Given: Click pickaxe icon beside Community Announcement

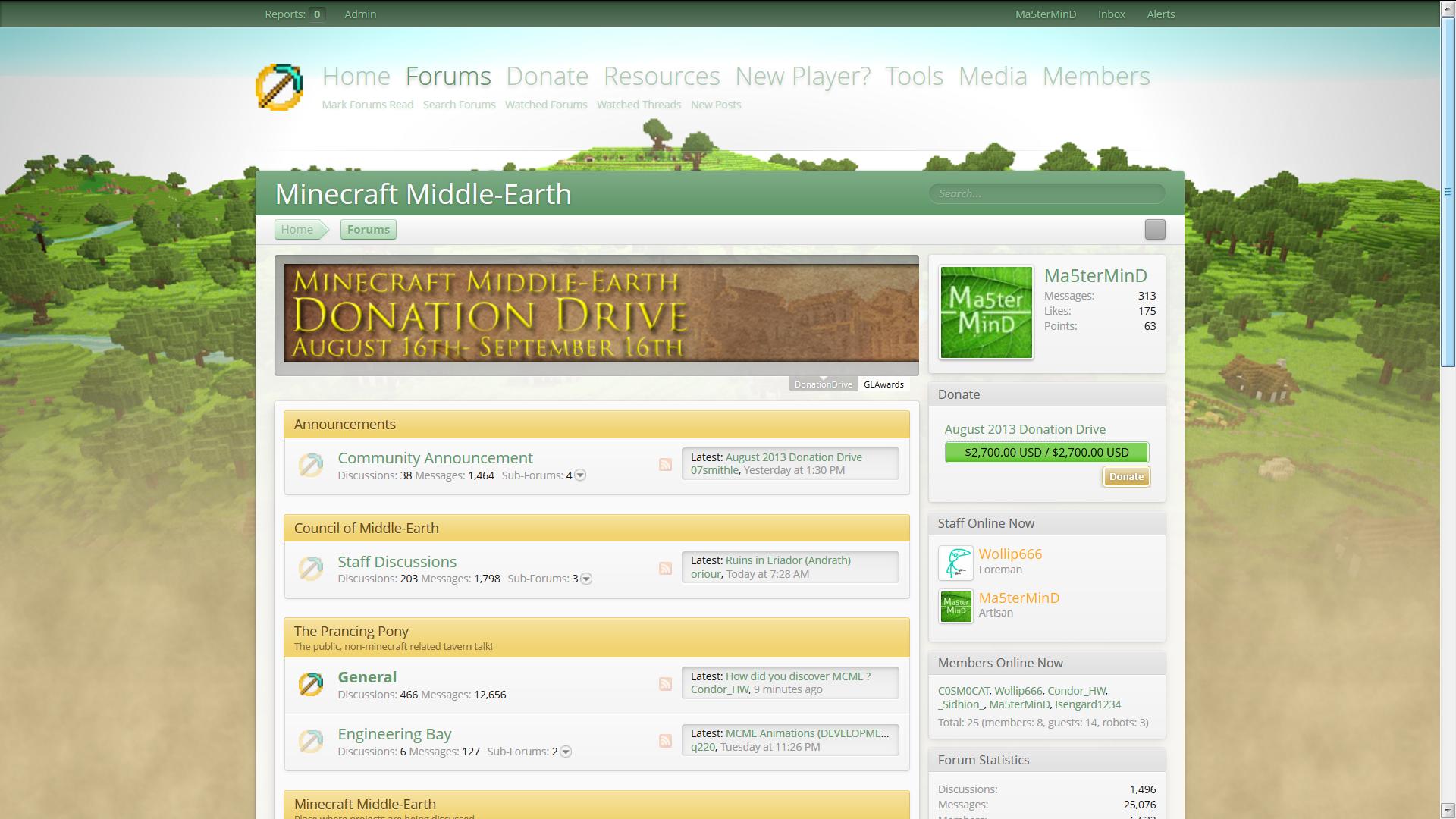Looking at the screenshot, I should 311,465.
